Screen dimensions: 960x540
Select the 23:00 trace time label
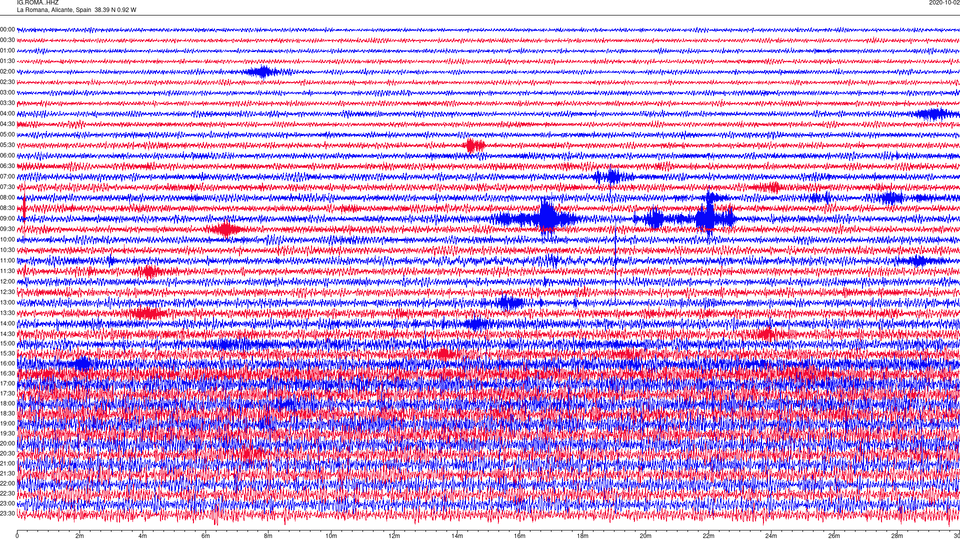pyautogui.click(x=7, y=503)
